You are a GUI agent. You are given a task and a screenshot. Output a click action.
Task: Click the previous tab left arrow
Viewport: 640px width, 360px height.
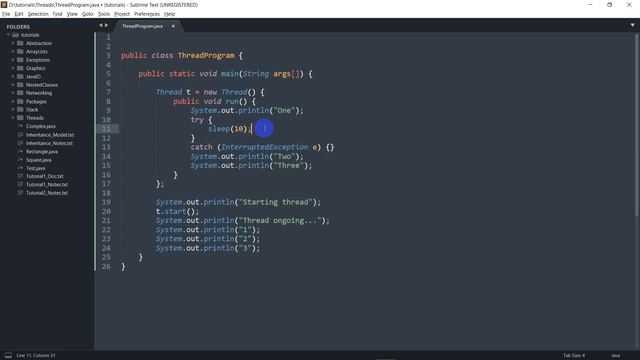coord(100,25)
